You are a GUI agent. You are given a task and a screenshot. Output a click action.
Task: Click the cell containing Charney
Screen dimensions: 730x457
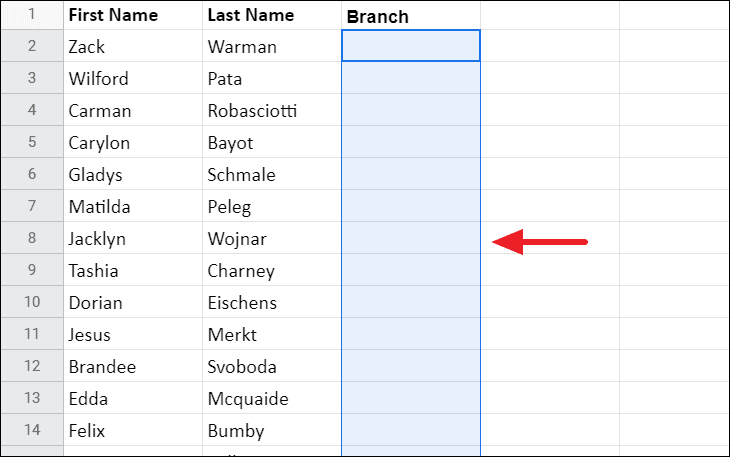[272, 270]
